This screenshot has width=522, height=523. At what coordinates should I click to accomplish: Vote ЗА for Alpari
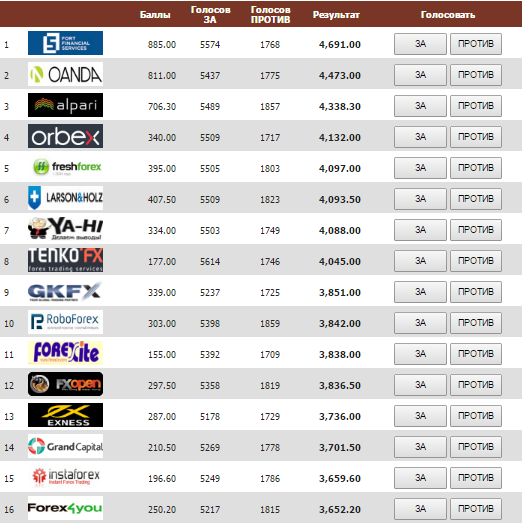click(x=420, y=106)
